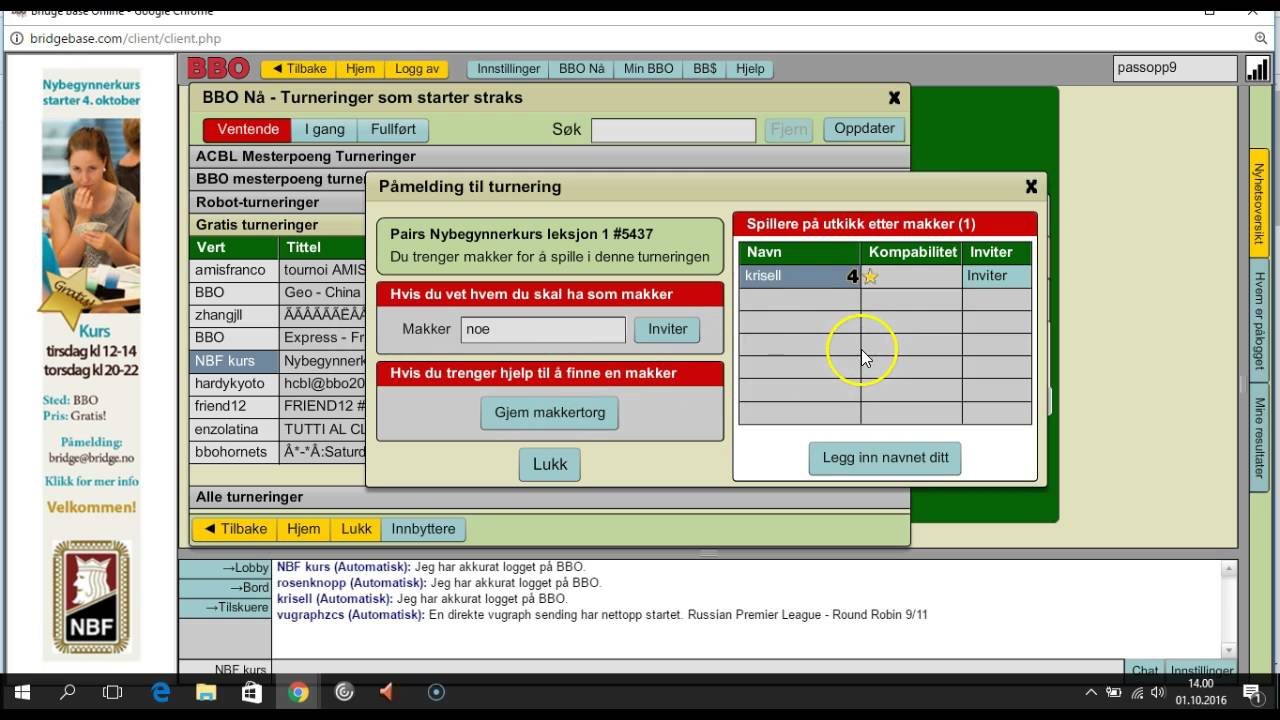Click the Fjern button
The height and width of the screenshot is (720, 1280).
(x=789, y=130)
